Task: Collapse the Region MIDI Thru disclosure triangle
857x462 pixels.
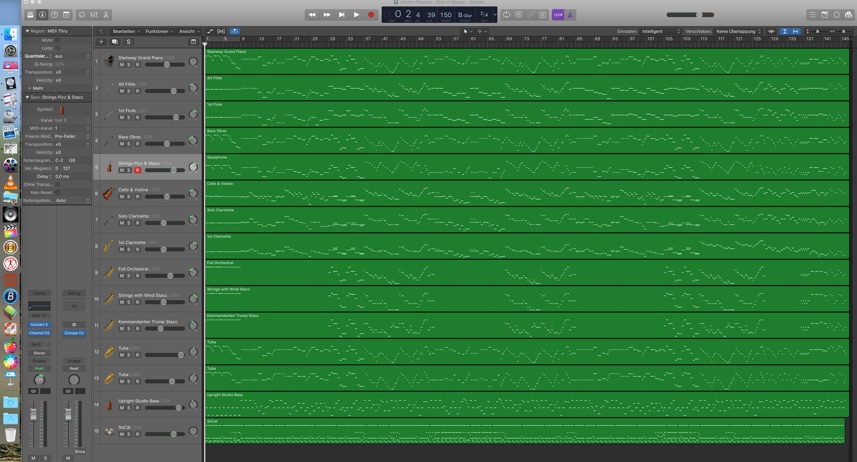Action: pyautogui.click(x=27, y=31)
